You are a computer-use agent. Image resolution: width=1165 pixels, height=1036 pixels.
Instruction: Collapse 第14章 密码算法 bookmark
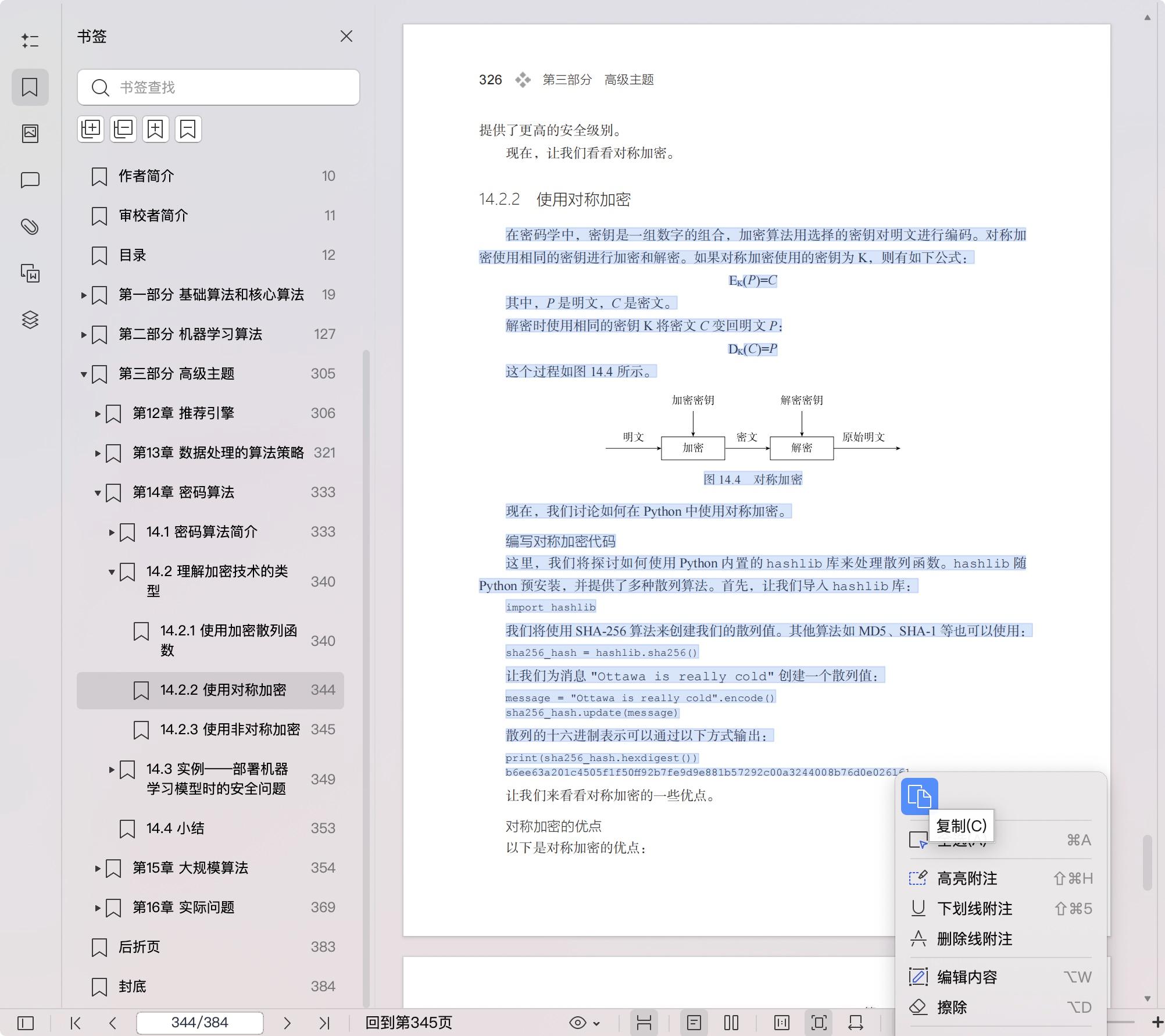point(98,493)
